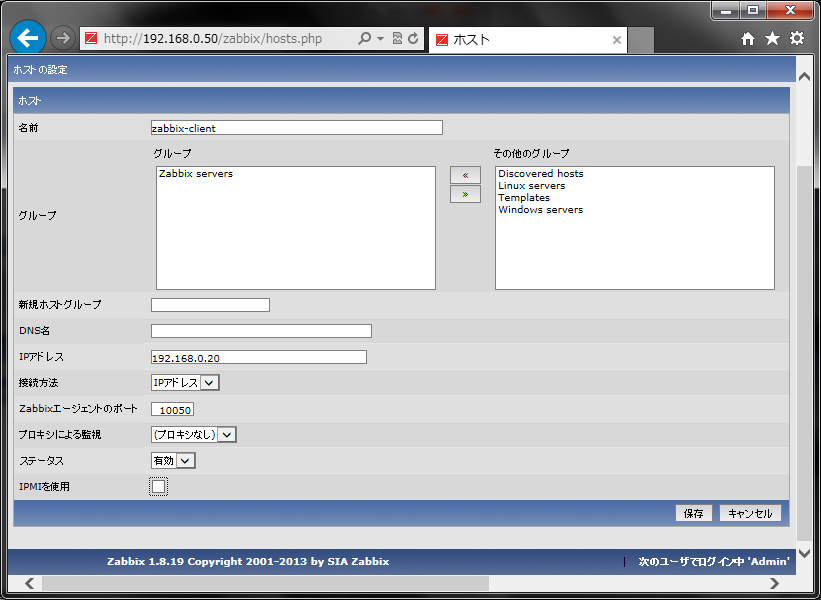Click the horizontal scrollbar left arrow
Image resolution: width=821 pixels, height=600 pixels.
pos(30,583)
